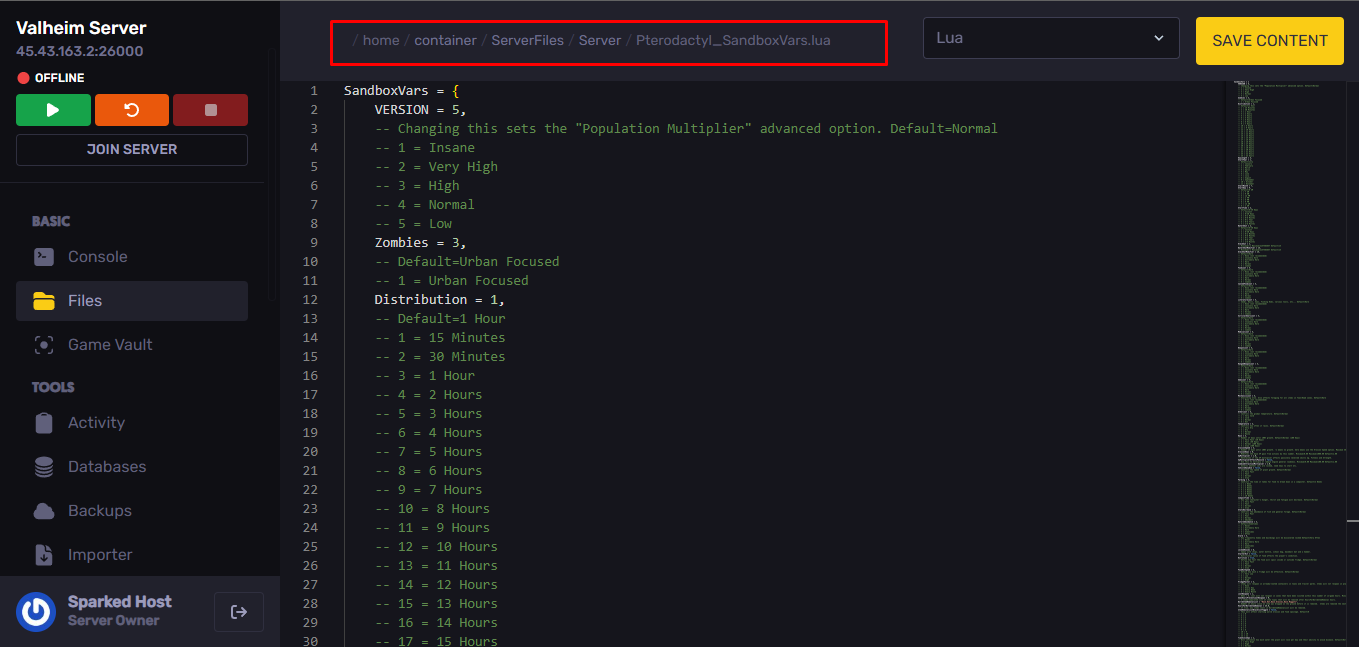This screenshot has height=647, width=1359.
Task: Go to ServerFiles in the file path
Action: tap(527, 41)
